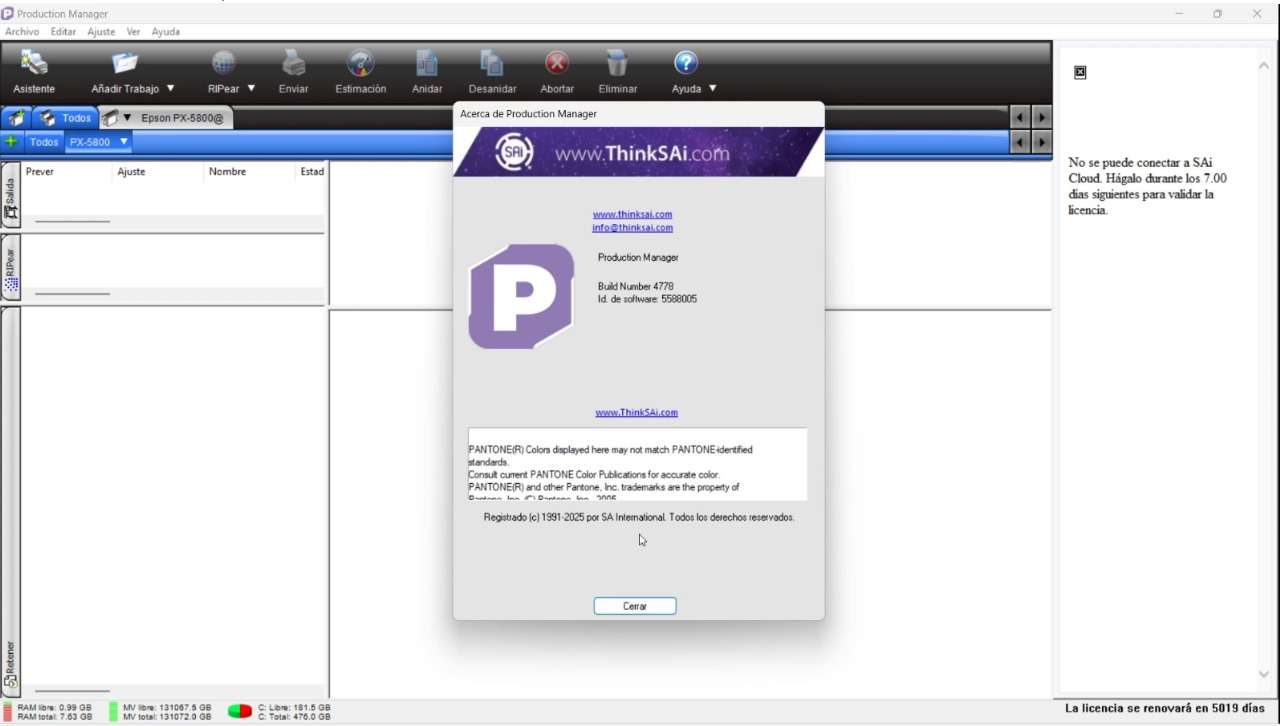The height and width of the screenshot is (726, 1280).
Task: Expand the Añadir Trabajo dropdown arrow
Action: point(171,89)
